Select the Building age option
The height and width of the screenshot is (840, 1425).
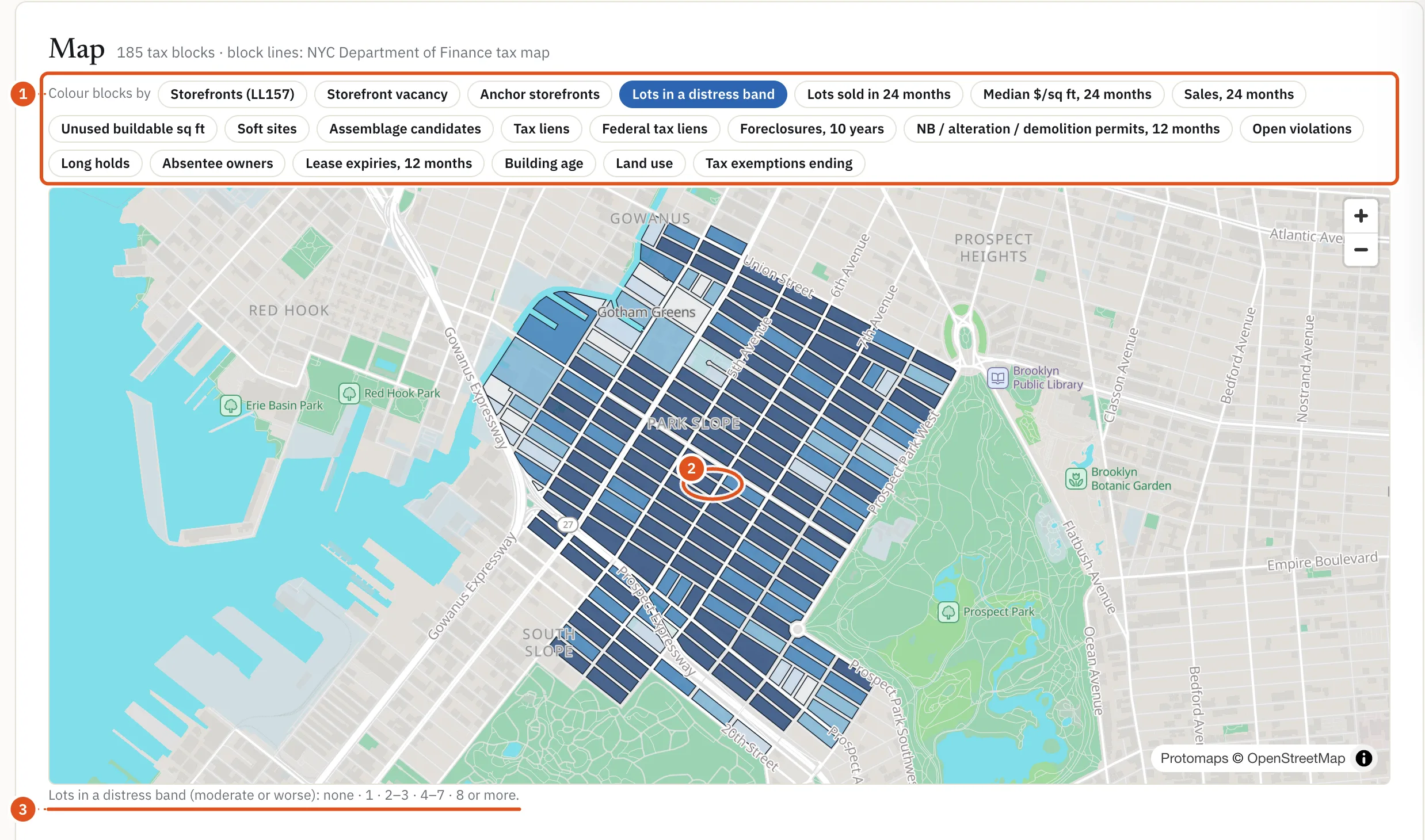(x=543, y=163)
